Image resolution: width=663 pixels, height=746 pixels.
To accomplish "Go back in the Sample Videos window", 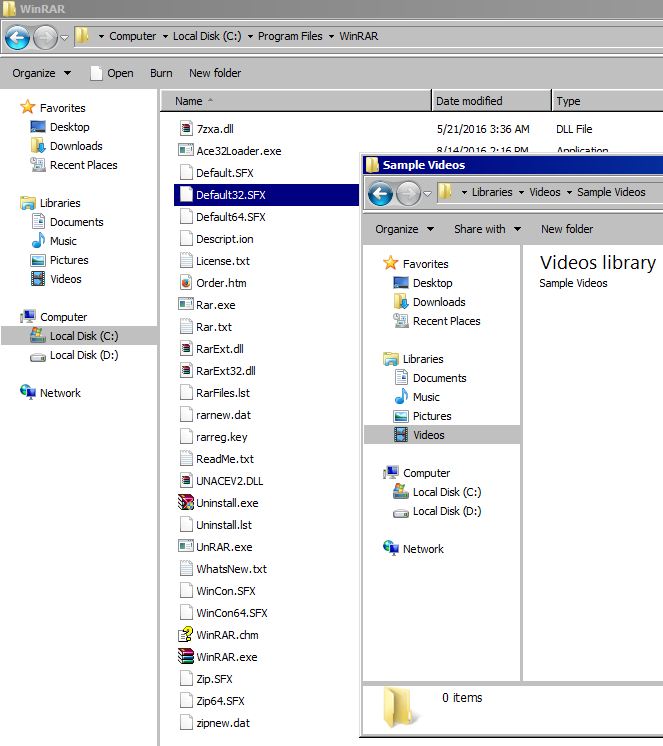I will tap(380, 194).
